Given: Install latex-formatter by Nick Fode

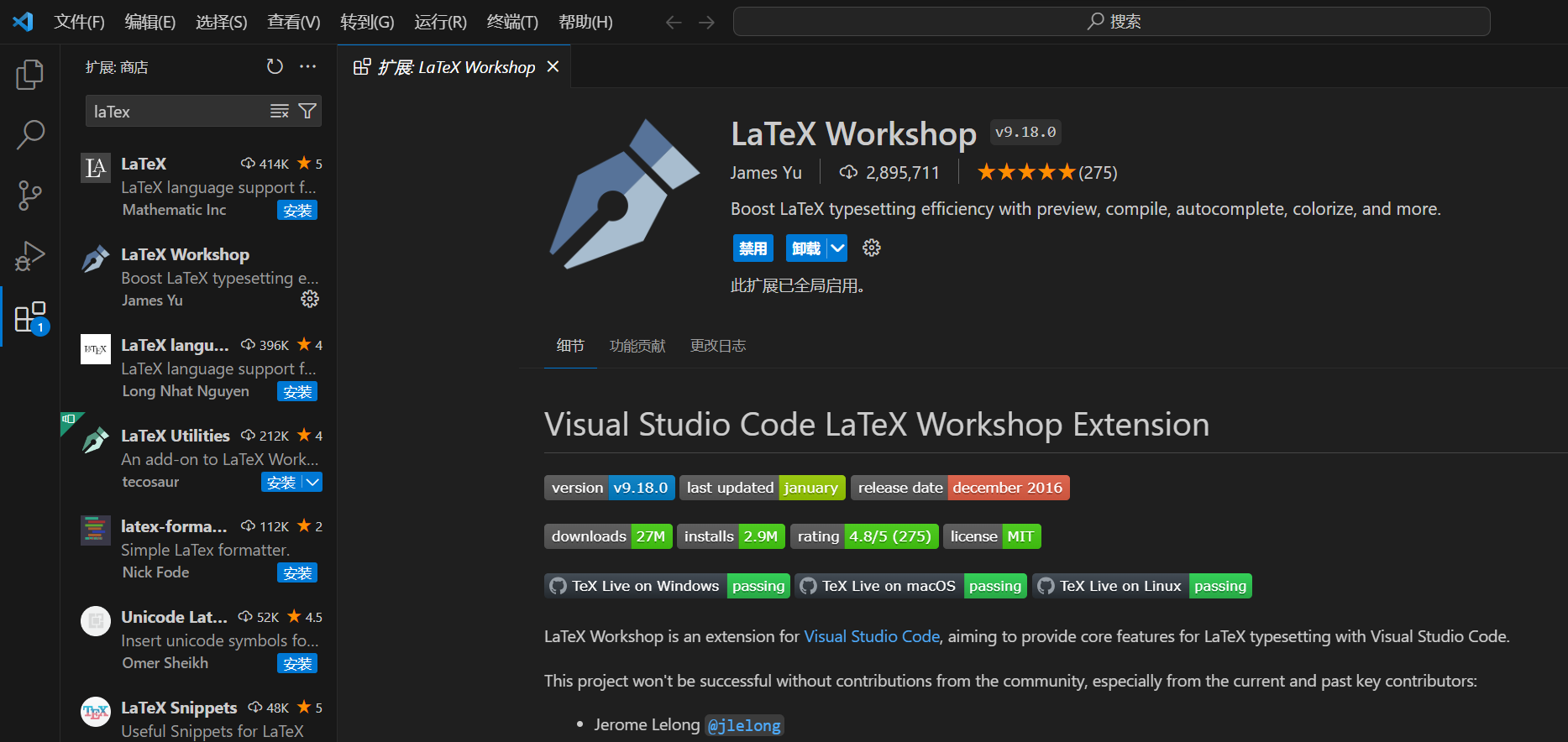Looking at the screenshot, I should coord(297,572).
